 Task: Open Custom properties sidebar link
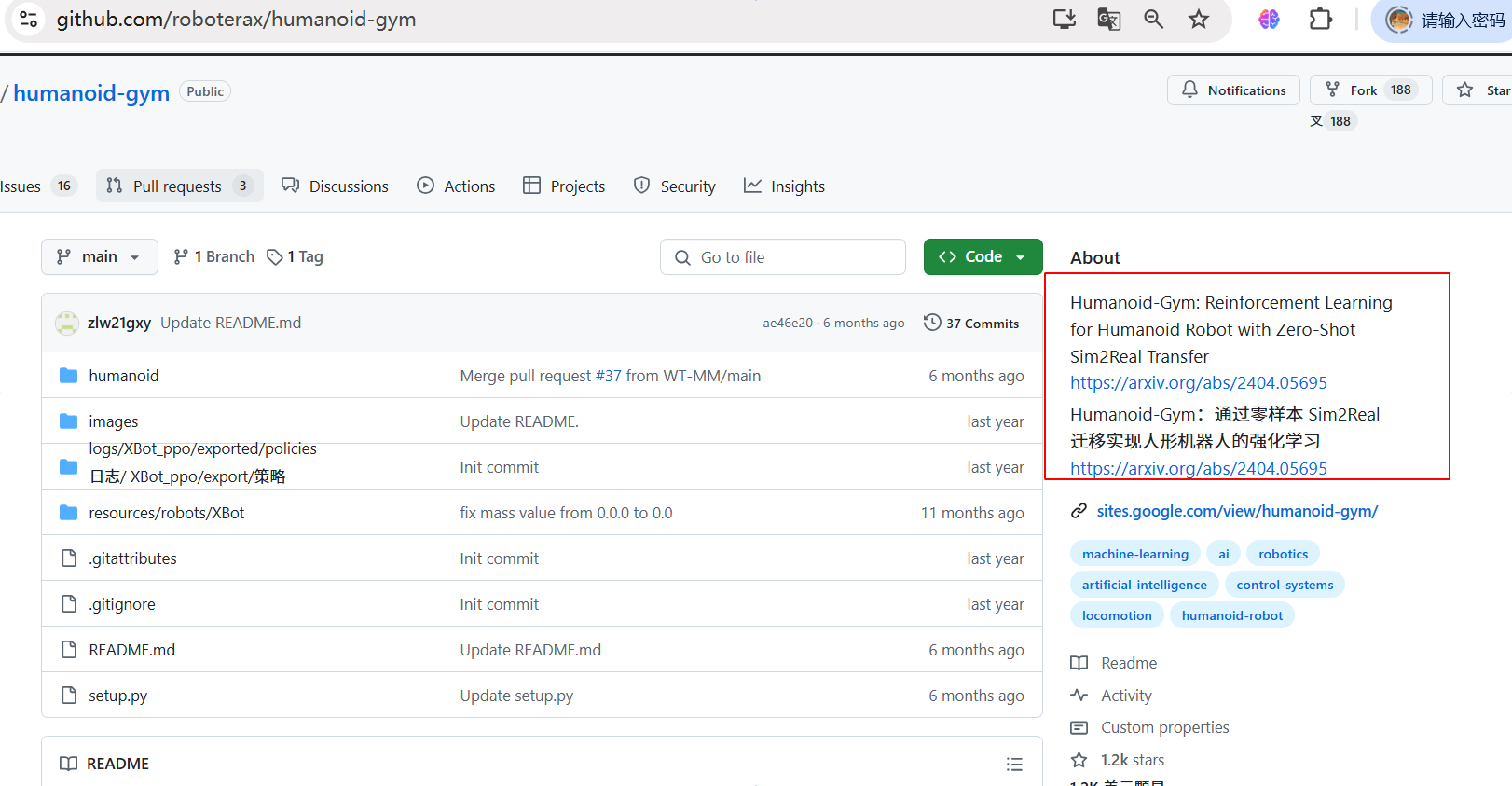point(1150,727)
